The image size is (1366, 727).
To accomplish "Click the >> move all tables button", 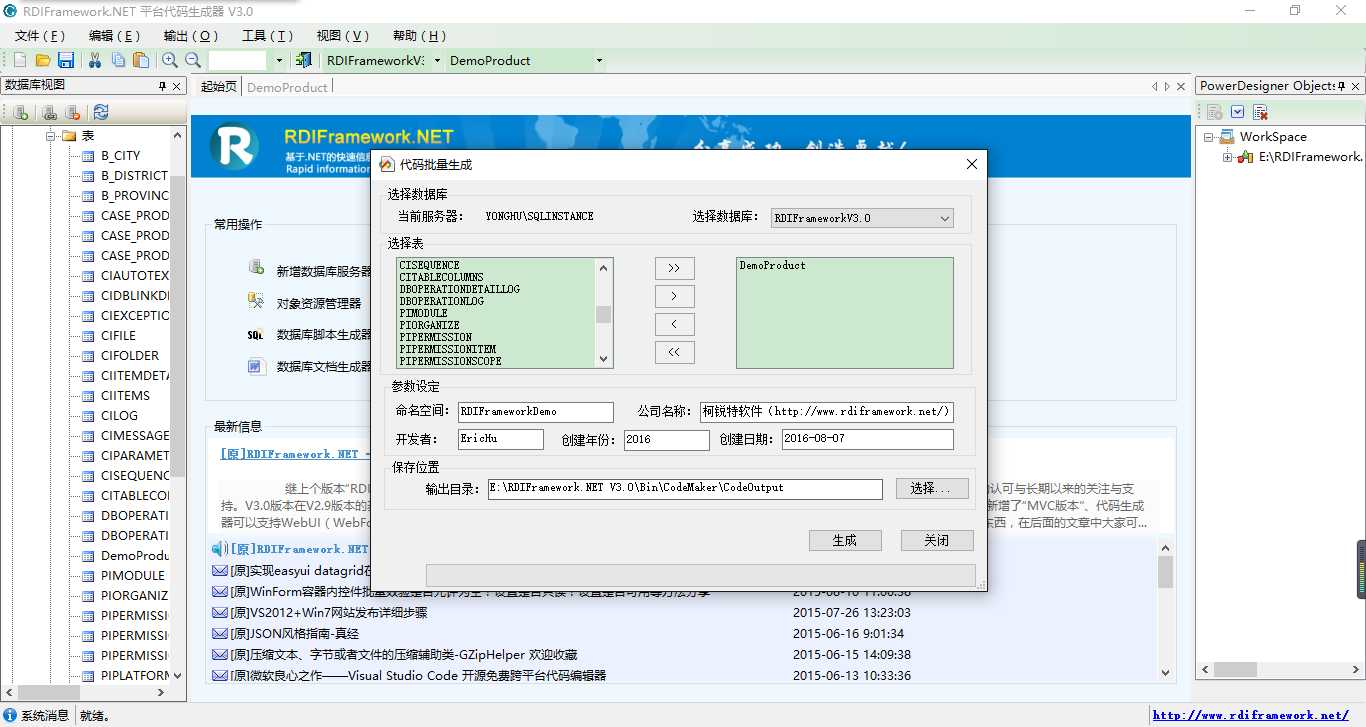I will pyautogui.click(x=674, y=268).
